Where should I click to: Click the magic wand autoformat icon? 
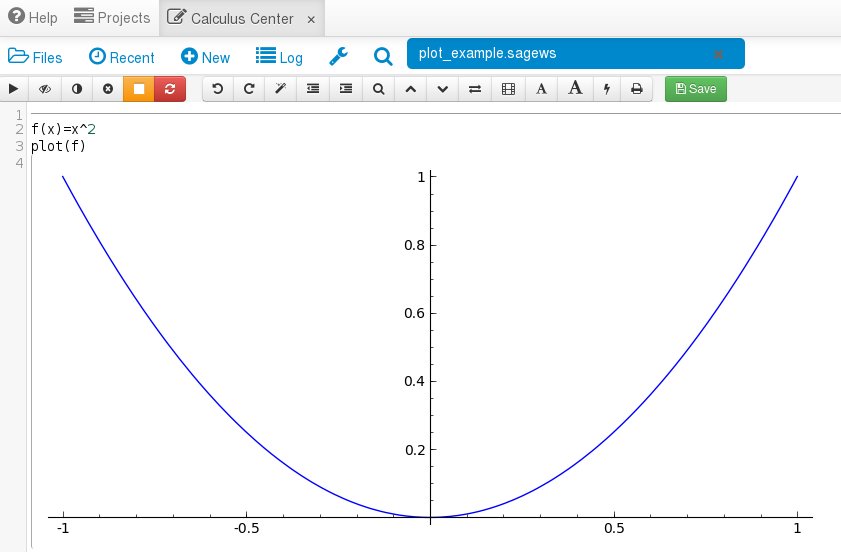281,89
